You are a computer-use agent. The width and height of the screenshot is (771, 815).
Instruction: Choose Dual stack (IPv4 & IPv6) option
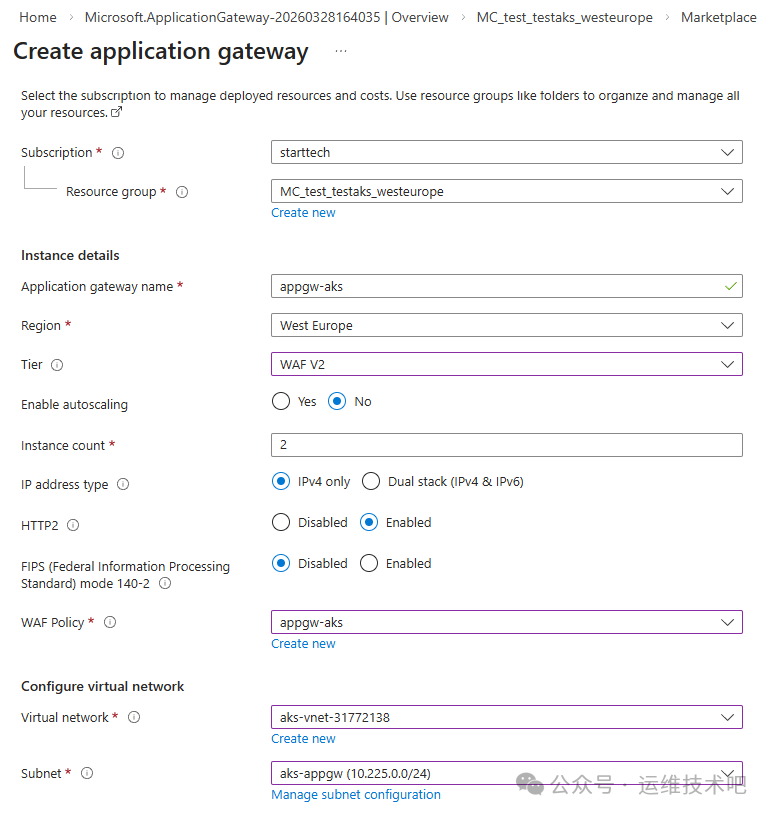371,482
